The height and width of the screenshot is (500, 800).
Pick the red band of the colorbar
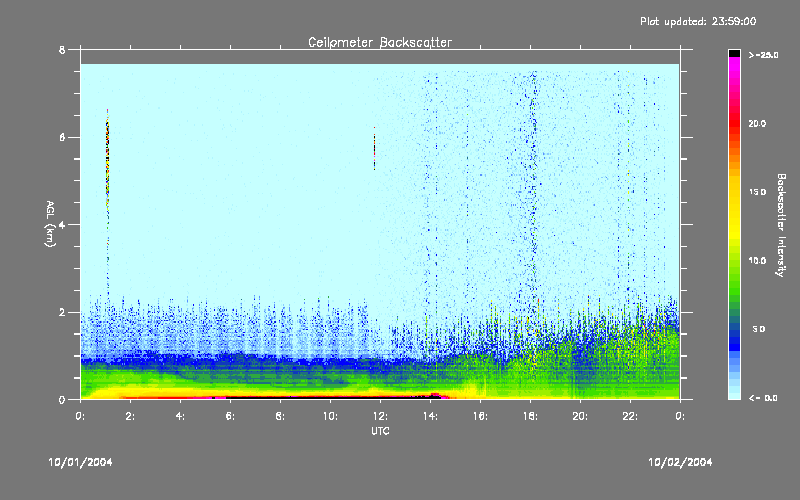click(x=734, y=124)
